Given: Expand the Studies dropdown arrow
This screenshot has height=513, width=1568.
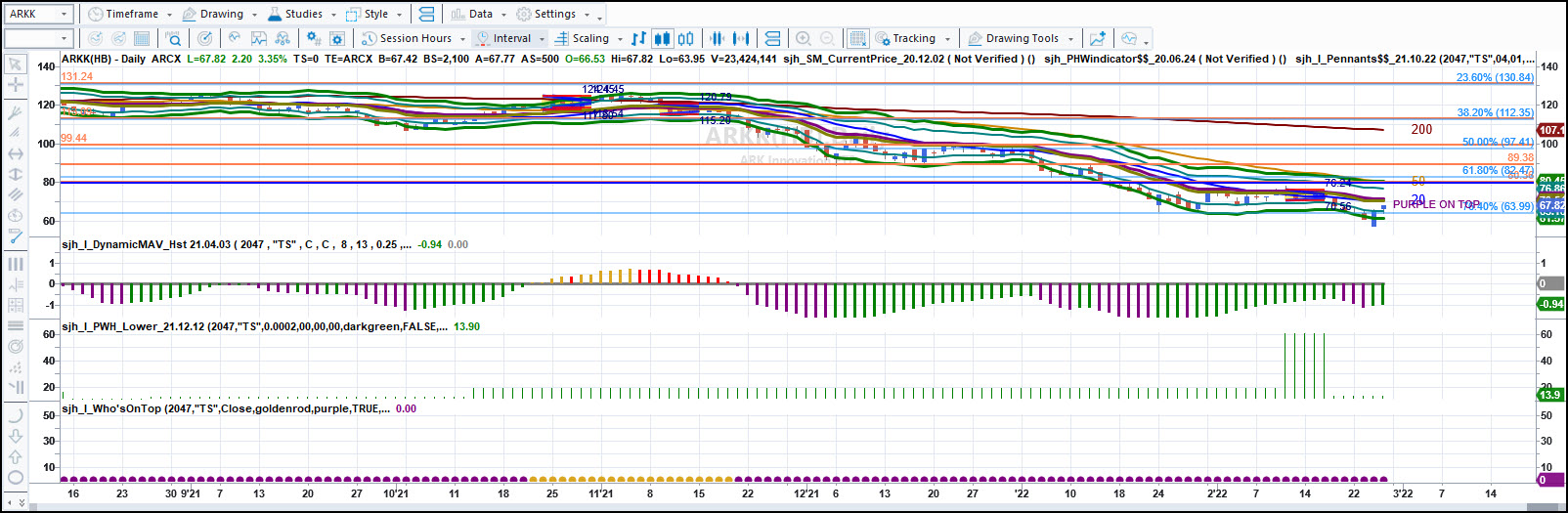Looking at the screenshot, I should (x=333, y=15).
